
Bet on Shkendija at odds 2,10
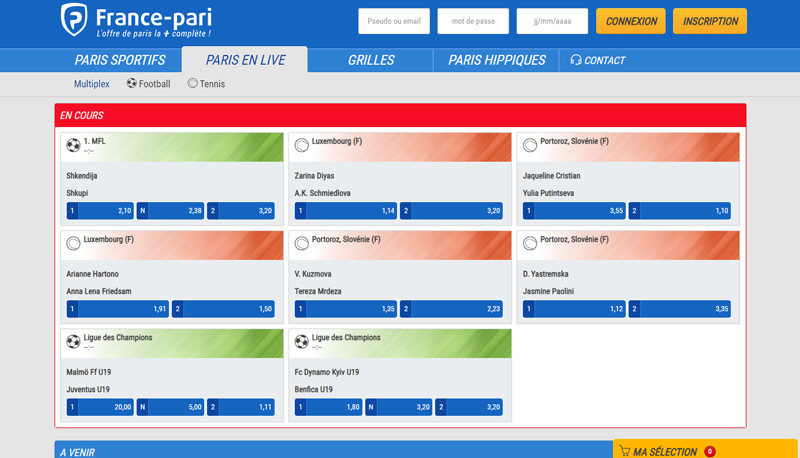[x=100, y=211]
